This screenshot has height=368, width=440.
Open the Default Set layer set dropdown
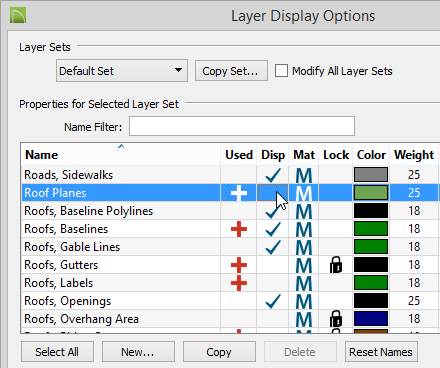pos(122,71)
